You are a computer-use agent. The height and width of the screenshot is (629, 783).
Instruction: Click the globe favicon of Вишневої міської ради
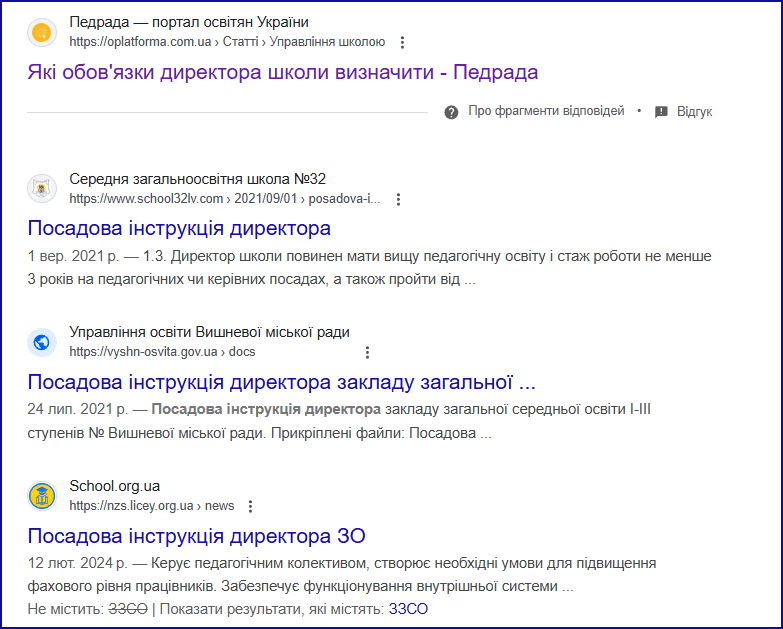pyautogui.click(x=42, y=342)
